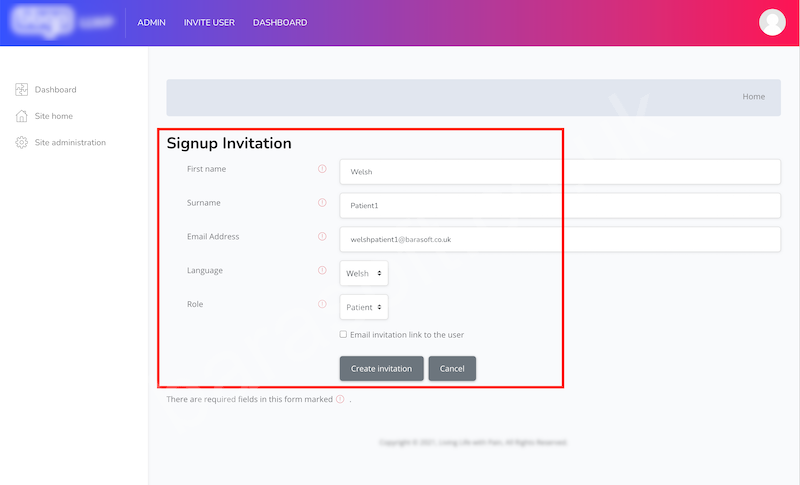Cancel the signup invitation form
Image resolution: width=800 pixels, height=485 pixels.
pos(452,368)
